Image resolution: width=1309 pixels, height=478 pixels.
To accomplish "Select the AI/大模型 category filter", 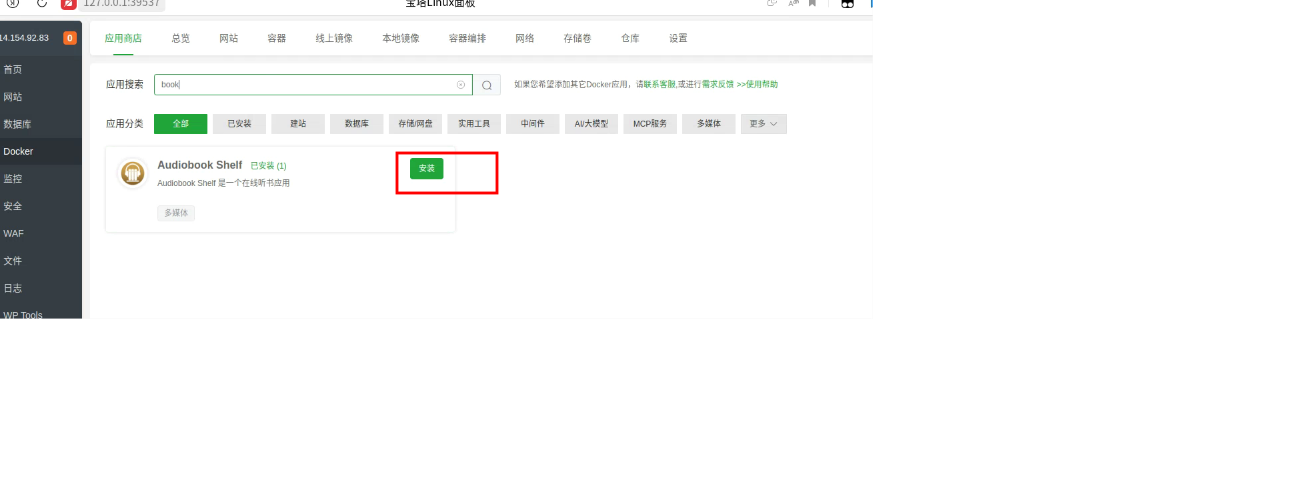I will pos(590,124).
